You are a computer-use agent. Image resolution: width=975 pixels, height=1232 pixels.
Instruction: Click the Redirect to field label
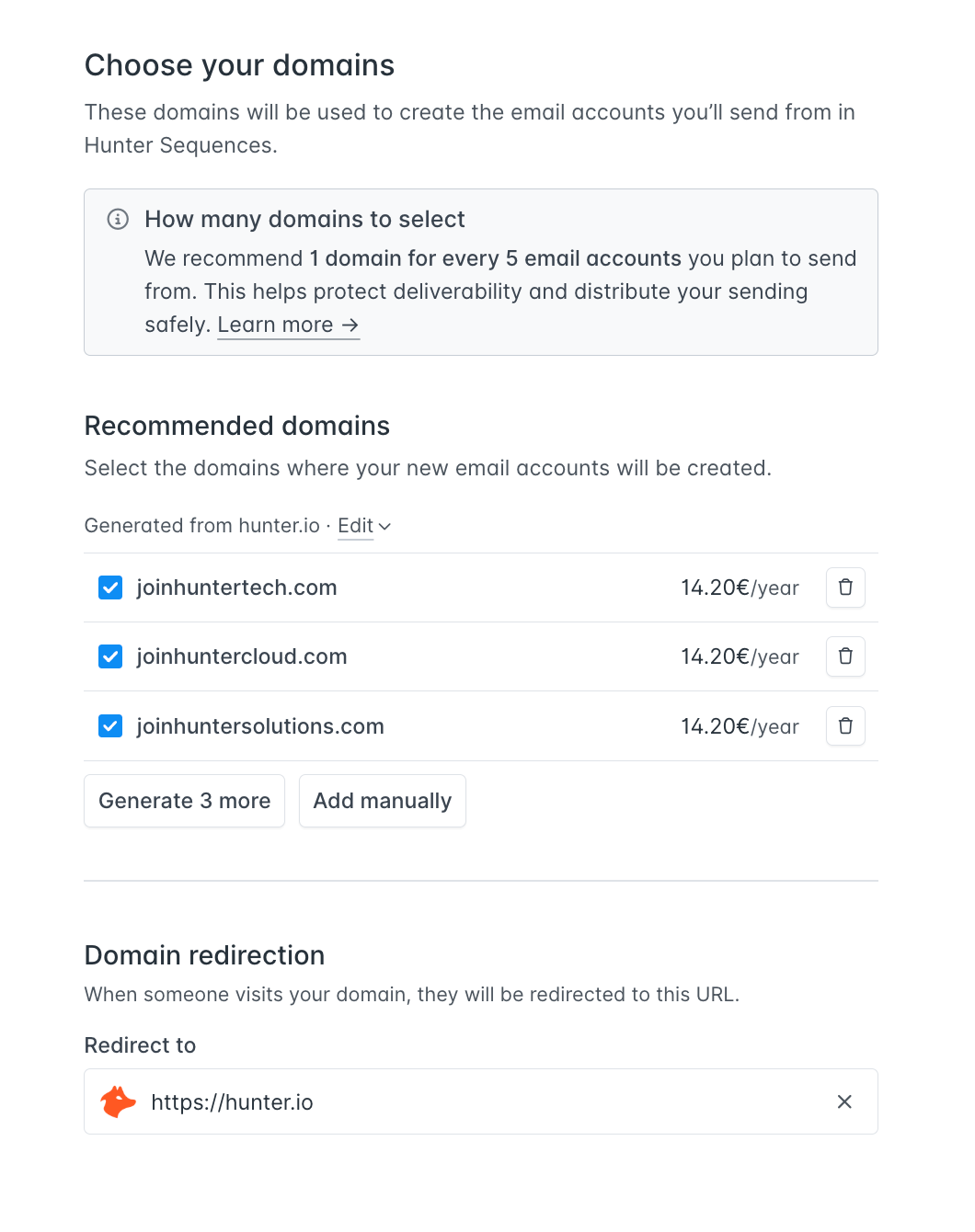pos(140,1045)
